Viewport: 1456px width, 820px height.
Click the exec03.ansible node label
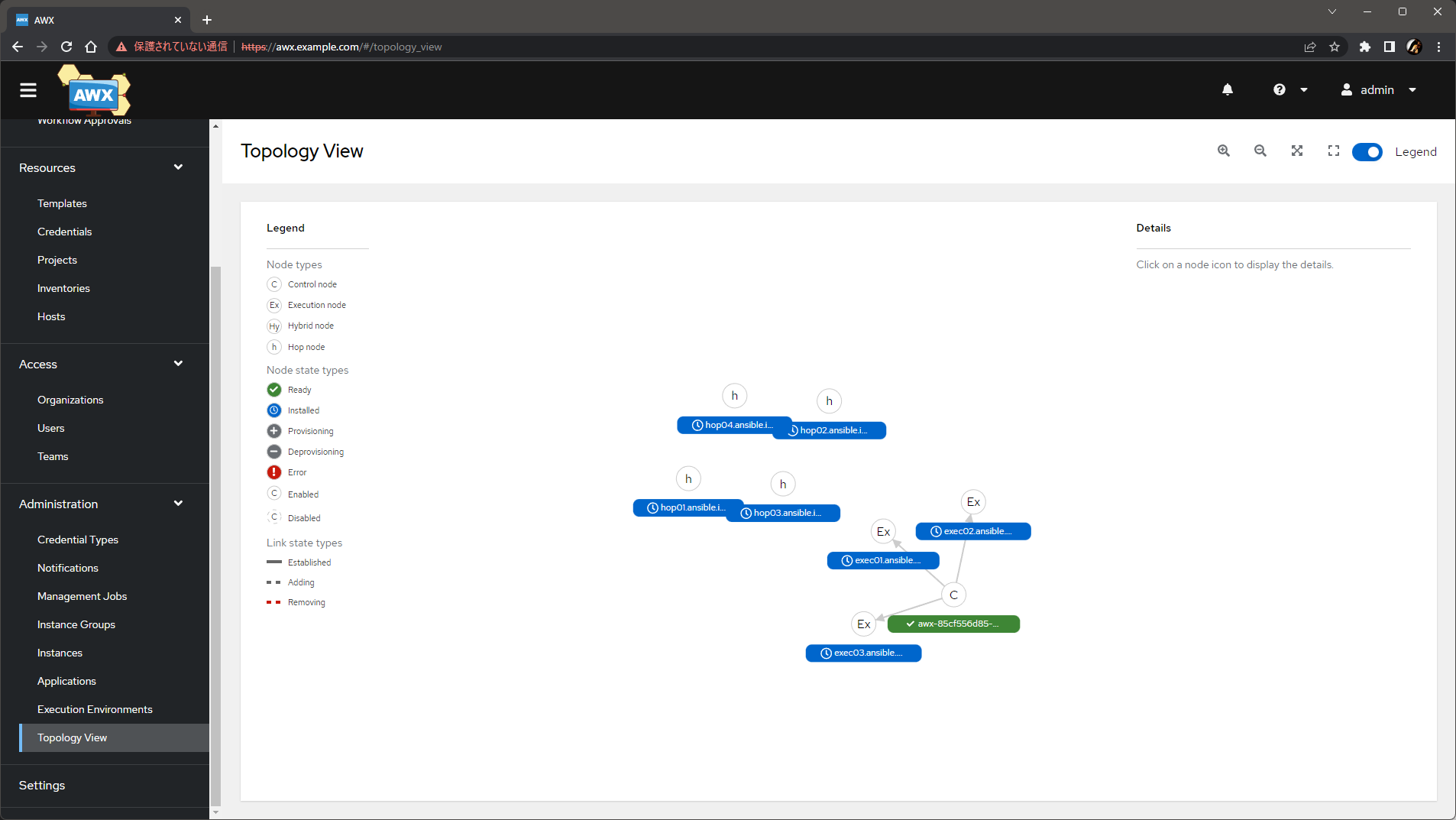point(863,653)
